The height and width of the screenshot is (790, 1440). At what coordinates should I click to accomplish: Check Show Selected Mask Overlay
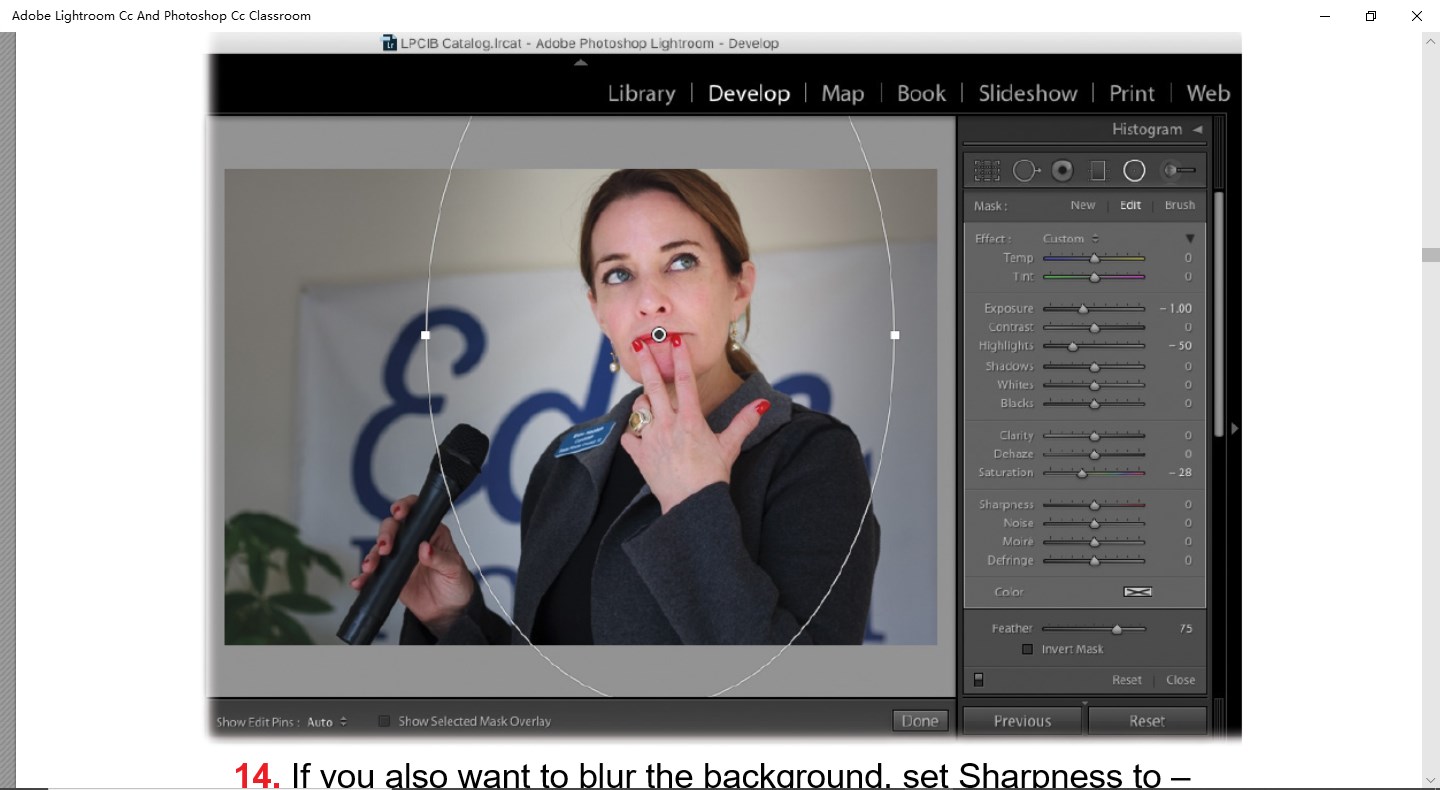pos(384,721)
